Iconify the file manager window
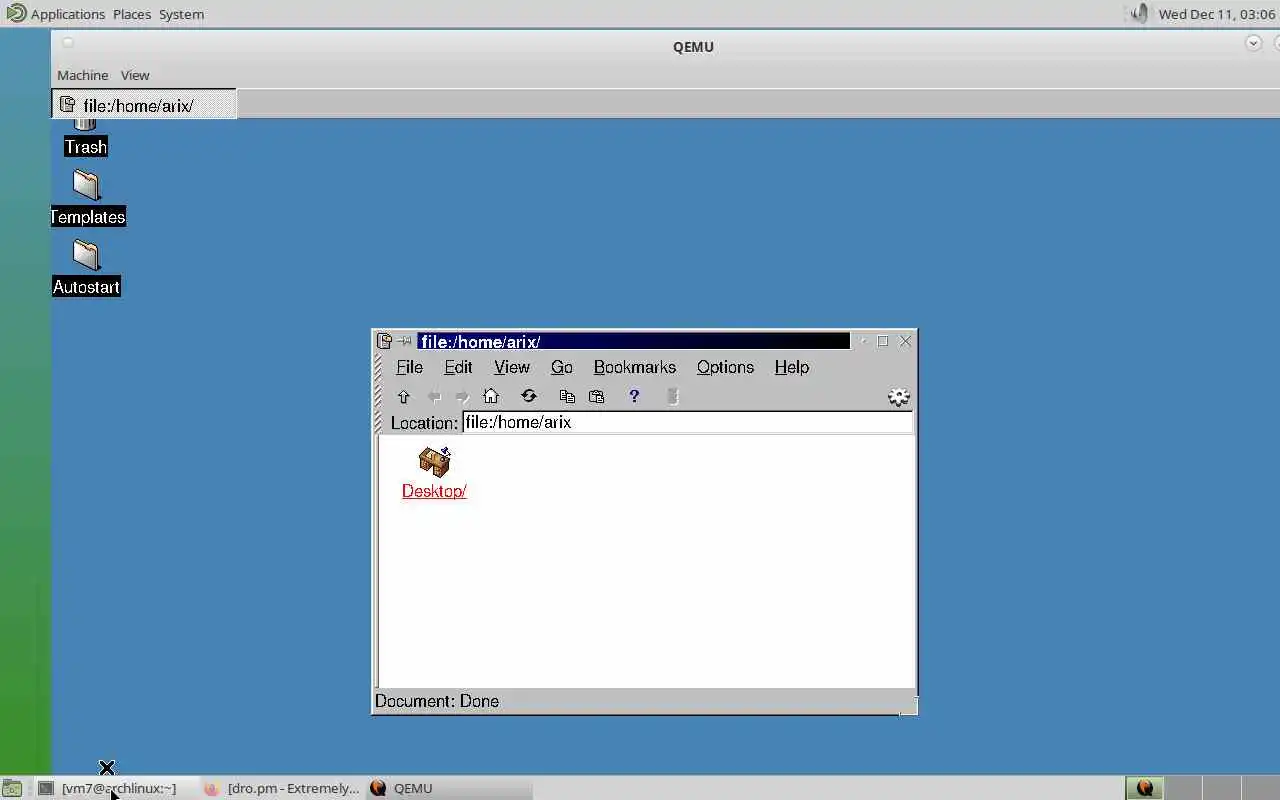The width and height of the screenshot is (1280, 800). tap(863, 341)
